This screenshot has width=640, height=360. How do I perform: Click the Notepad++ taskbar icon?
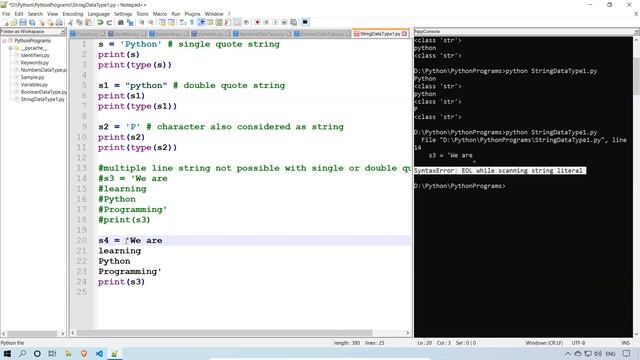pos(114,354)
